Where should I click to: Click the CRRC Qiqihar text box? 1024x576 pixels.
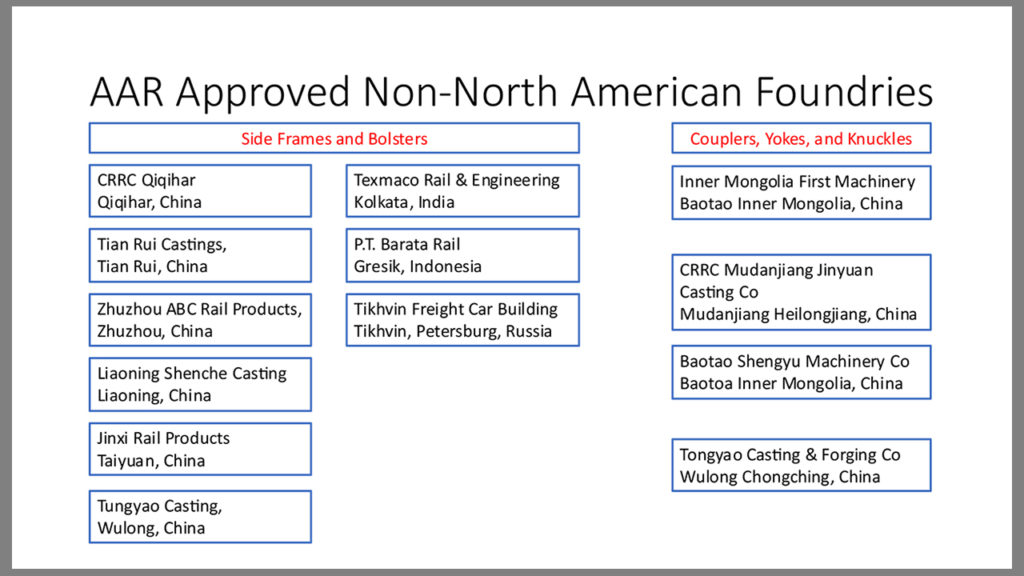point(200,191)
